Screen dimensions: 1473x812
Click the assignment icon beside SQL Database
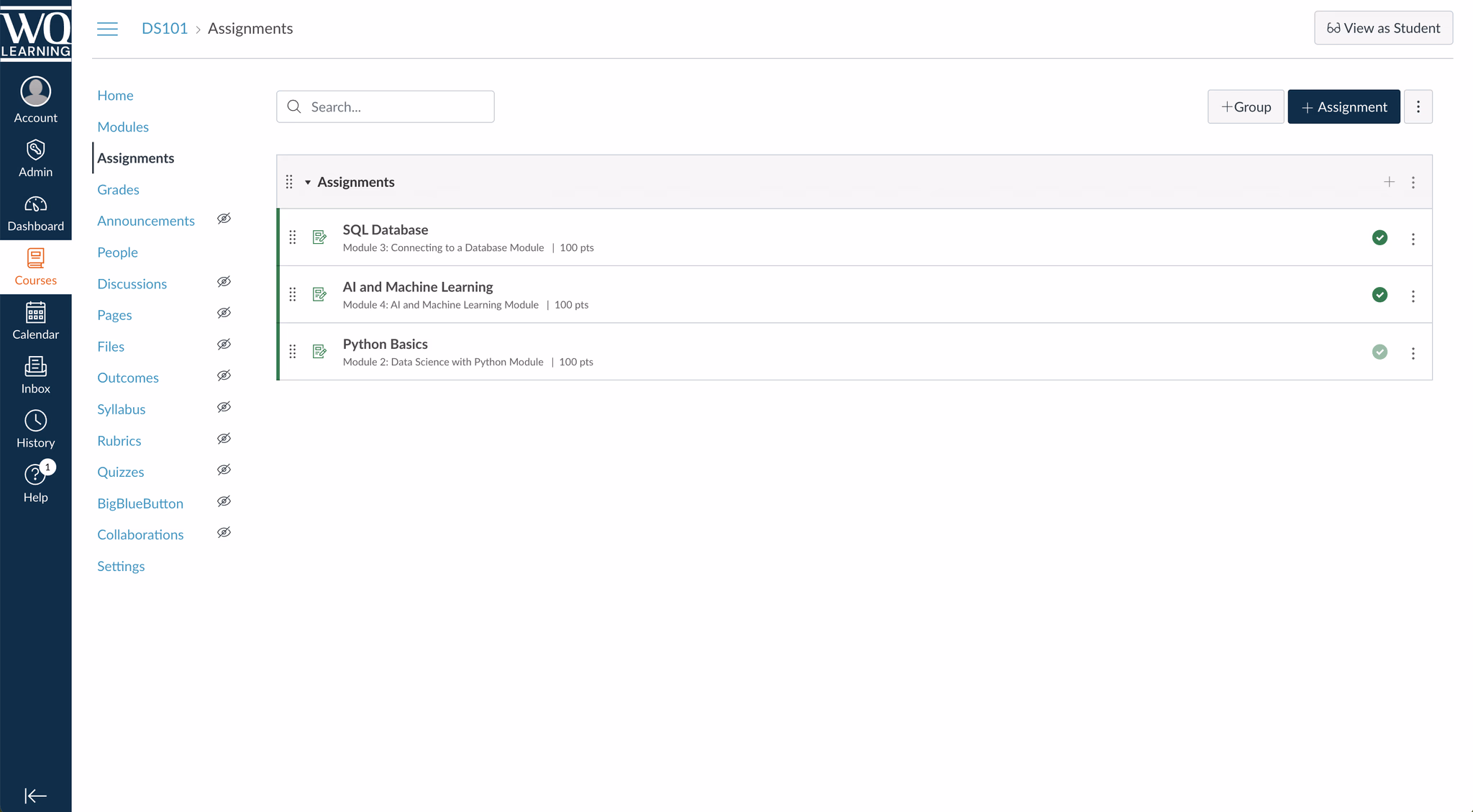[x=319, y=237]
